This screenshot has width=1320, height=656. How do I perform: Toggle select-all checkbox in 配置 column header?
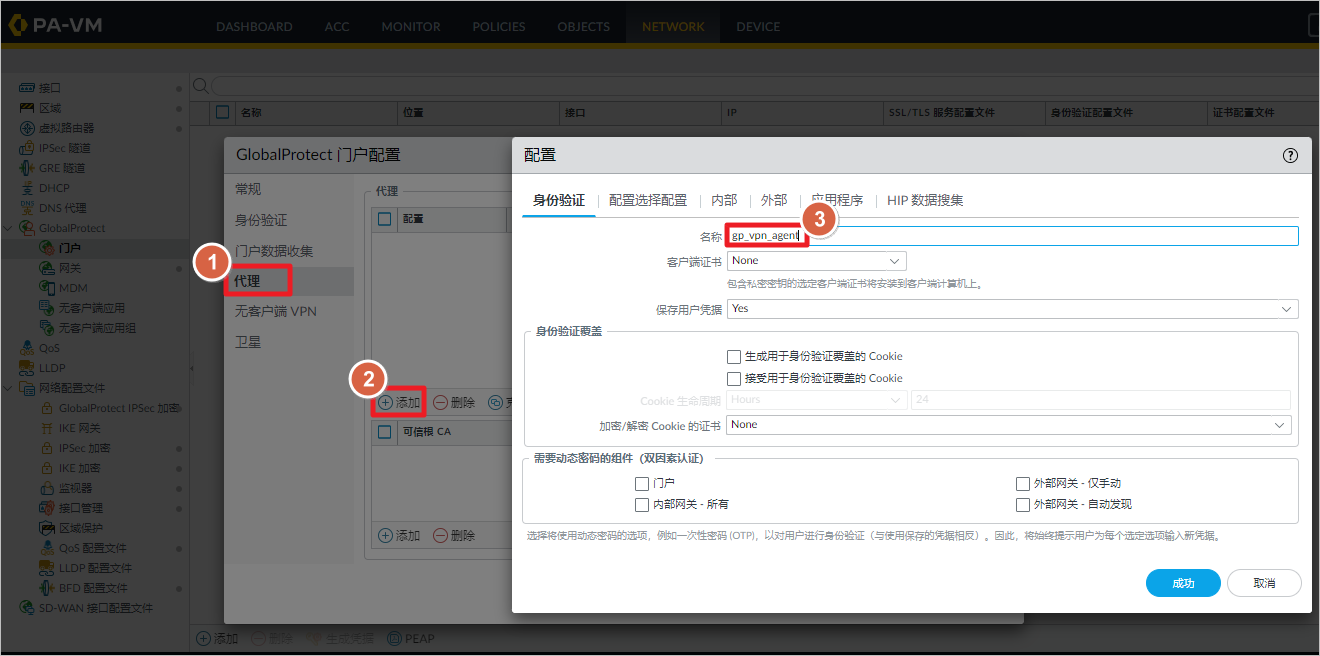[x=385, y=218]
